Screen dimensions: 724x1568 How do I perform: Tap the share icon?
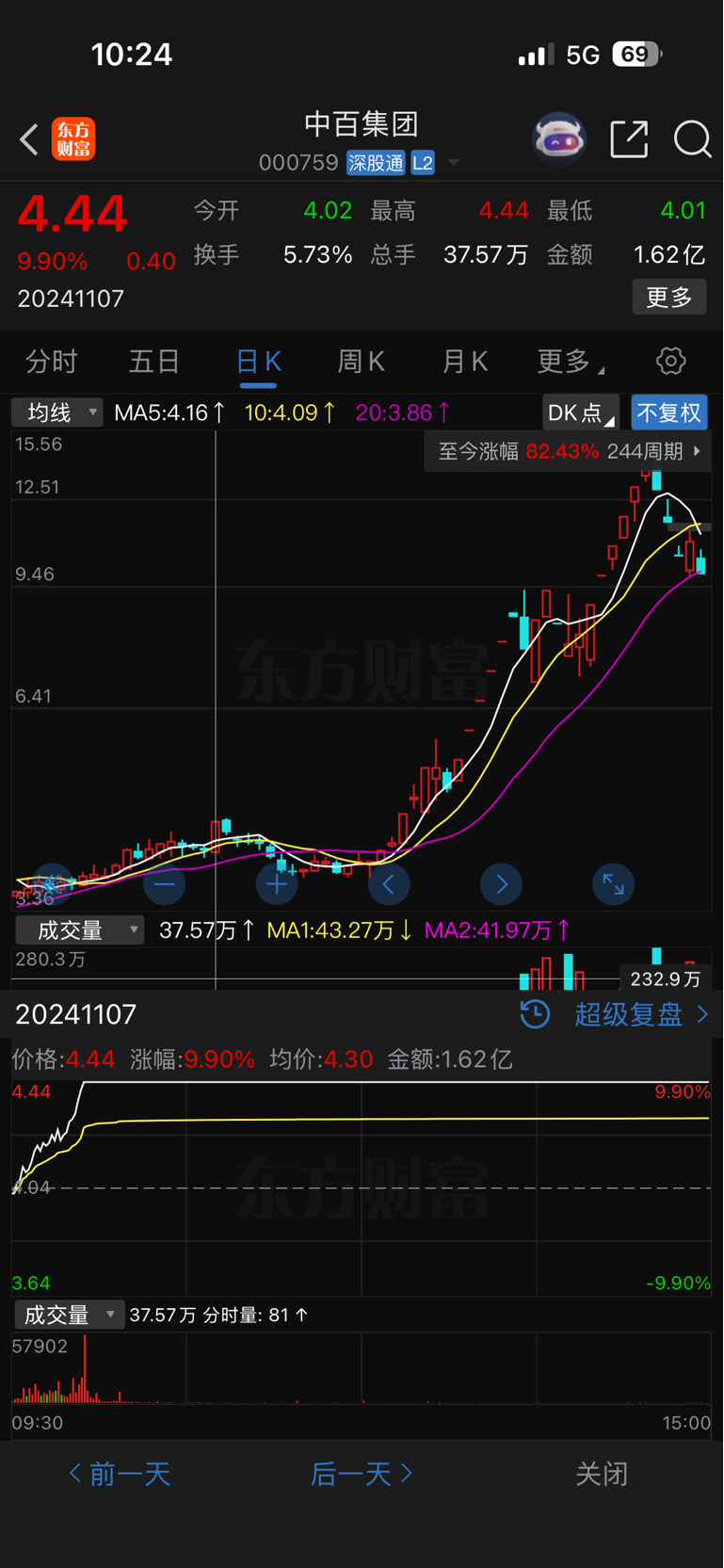[629, 139]
